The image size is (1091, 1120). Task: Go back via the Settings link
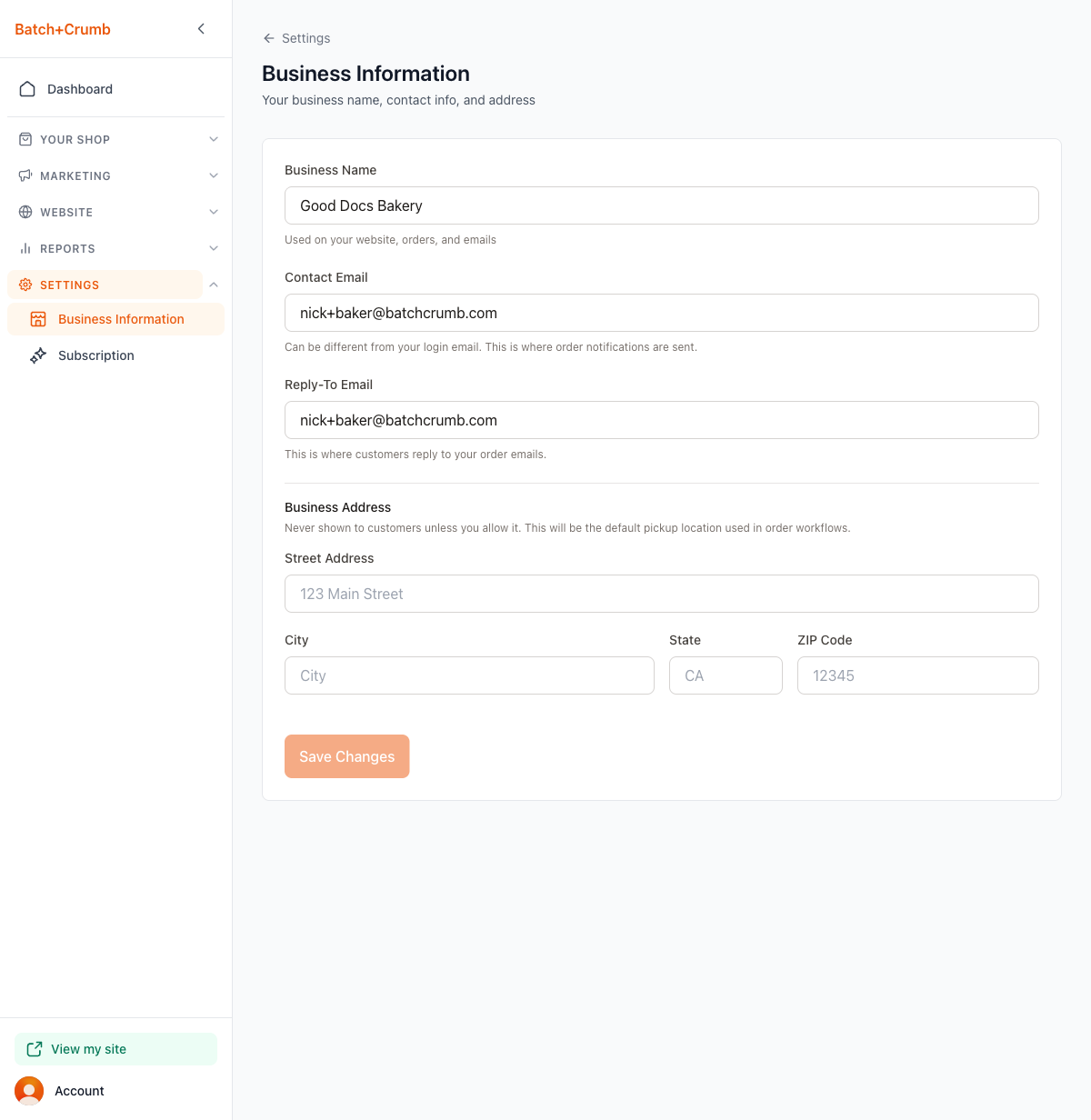pyautogui.click(x=296, y=38)
